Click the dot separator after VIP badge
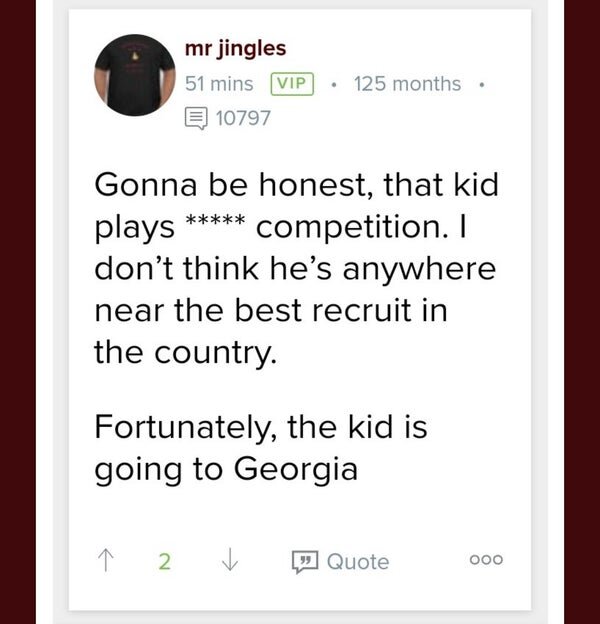The height and width of the screenshot is (624, 600). tap(333, 84)
